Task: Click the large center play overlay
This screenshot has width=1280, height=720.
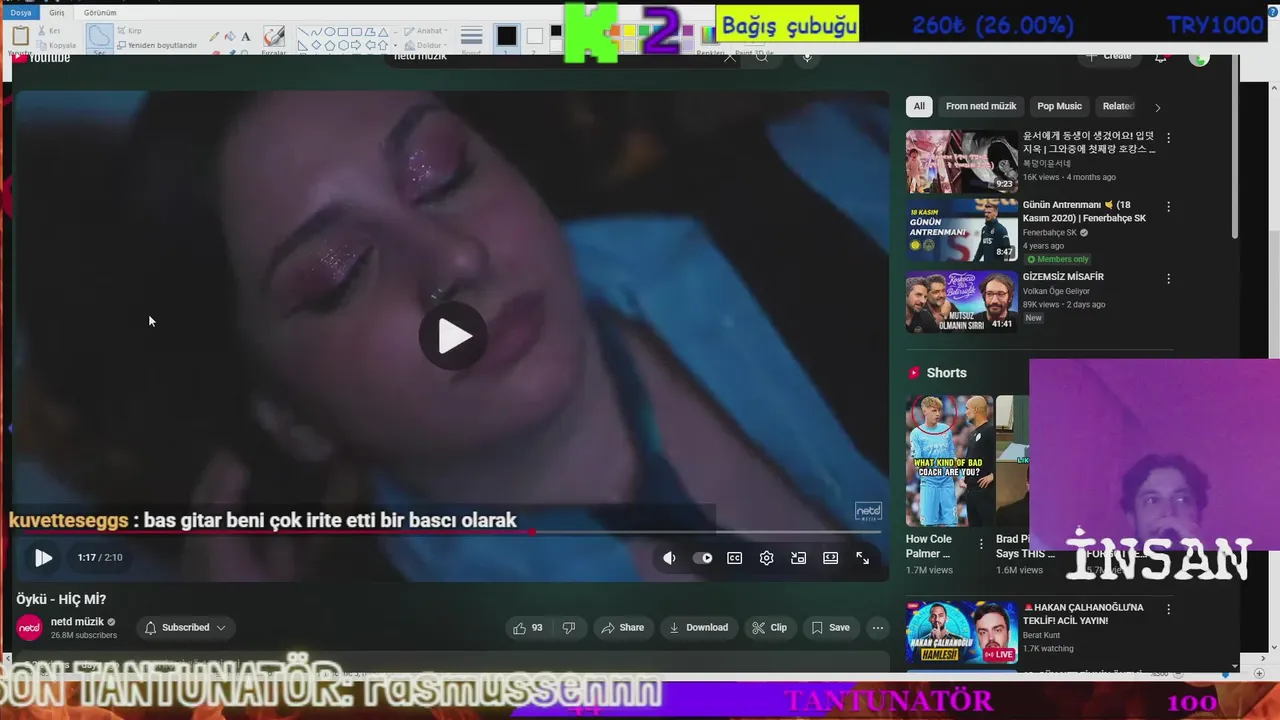Action: click(x=453, y=336)
